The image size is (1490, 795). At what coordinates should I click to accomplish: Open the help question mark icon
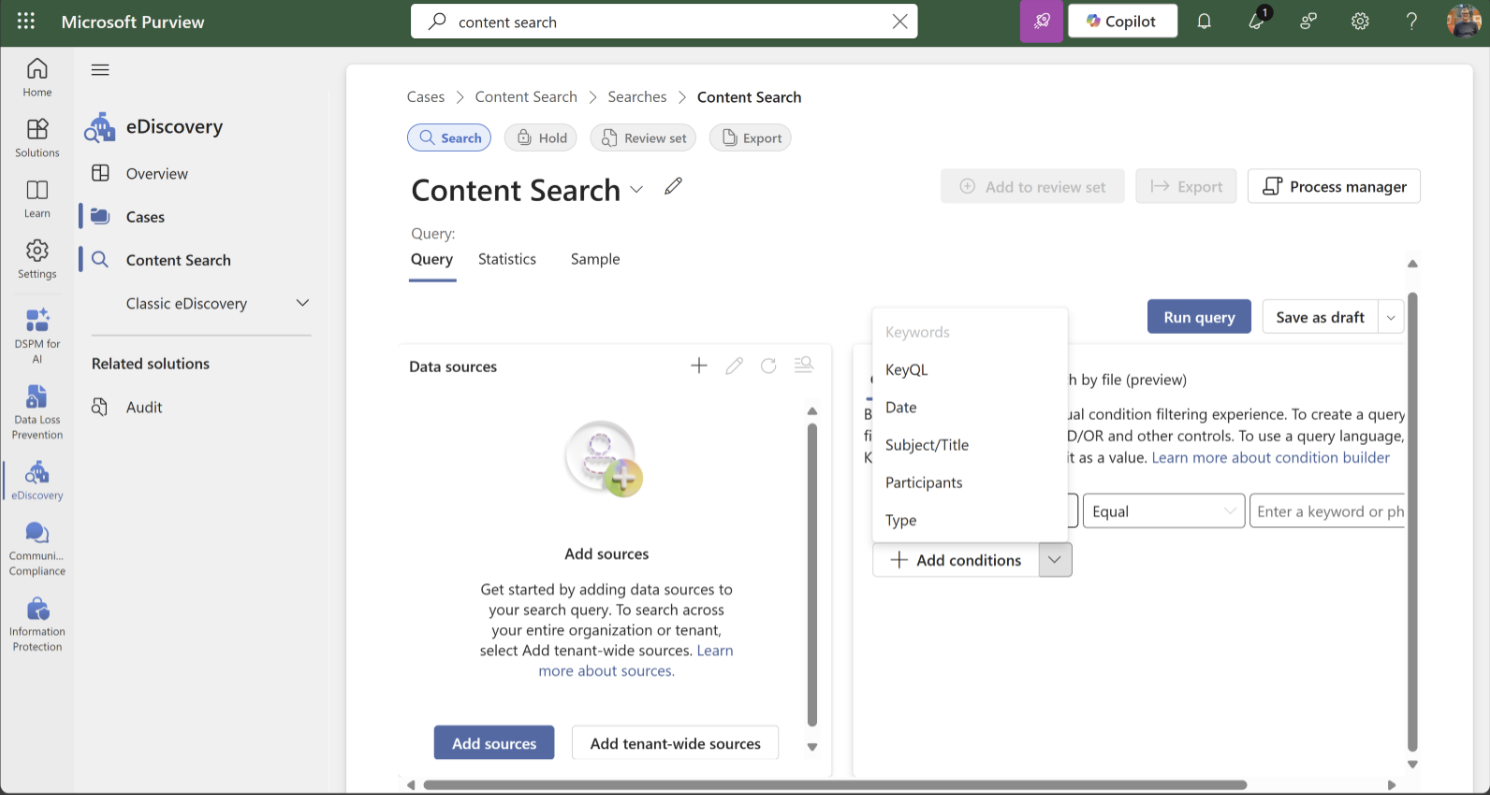1411,21
